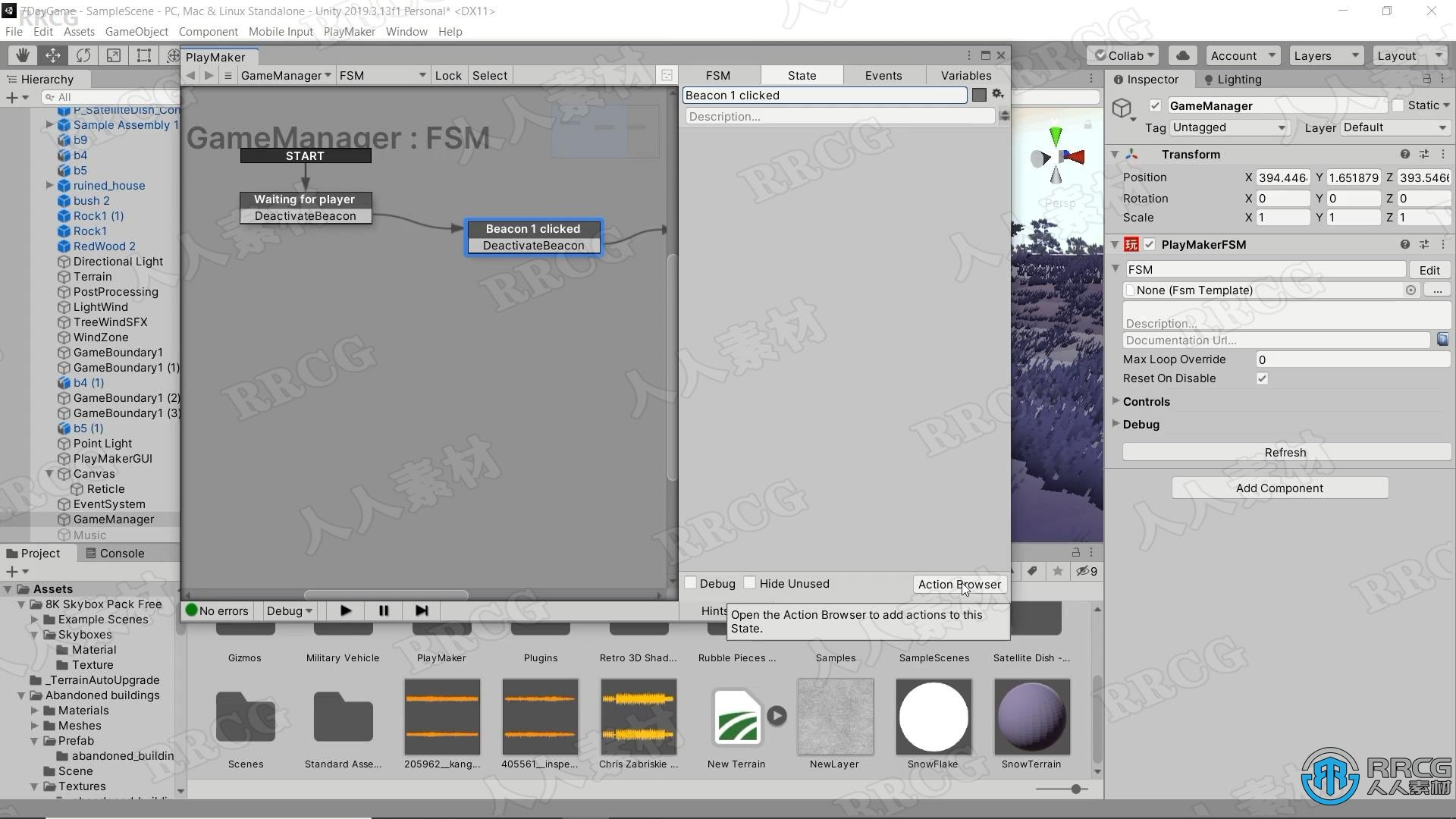The height and width of the screenshot is (819, 1456).
Task: Open the GameManager object dropdown in PlayMaker
Action: point(285,75)
